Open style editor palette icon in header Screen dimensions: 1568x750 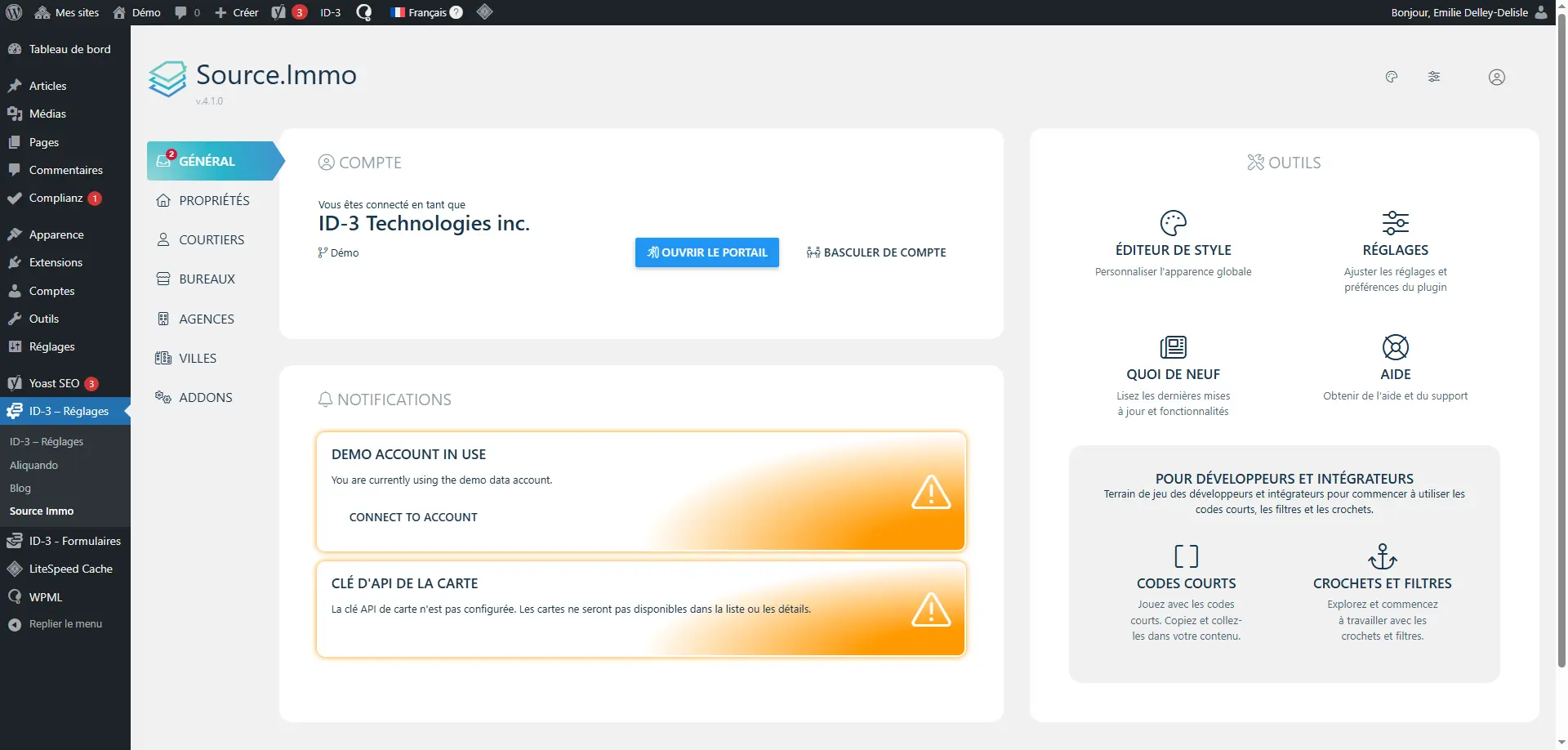tap(1392, 77)
